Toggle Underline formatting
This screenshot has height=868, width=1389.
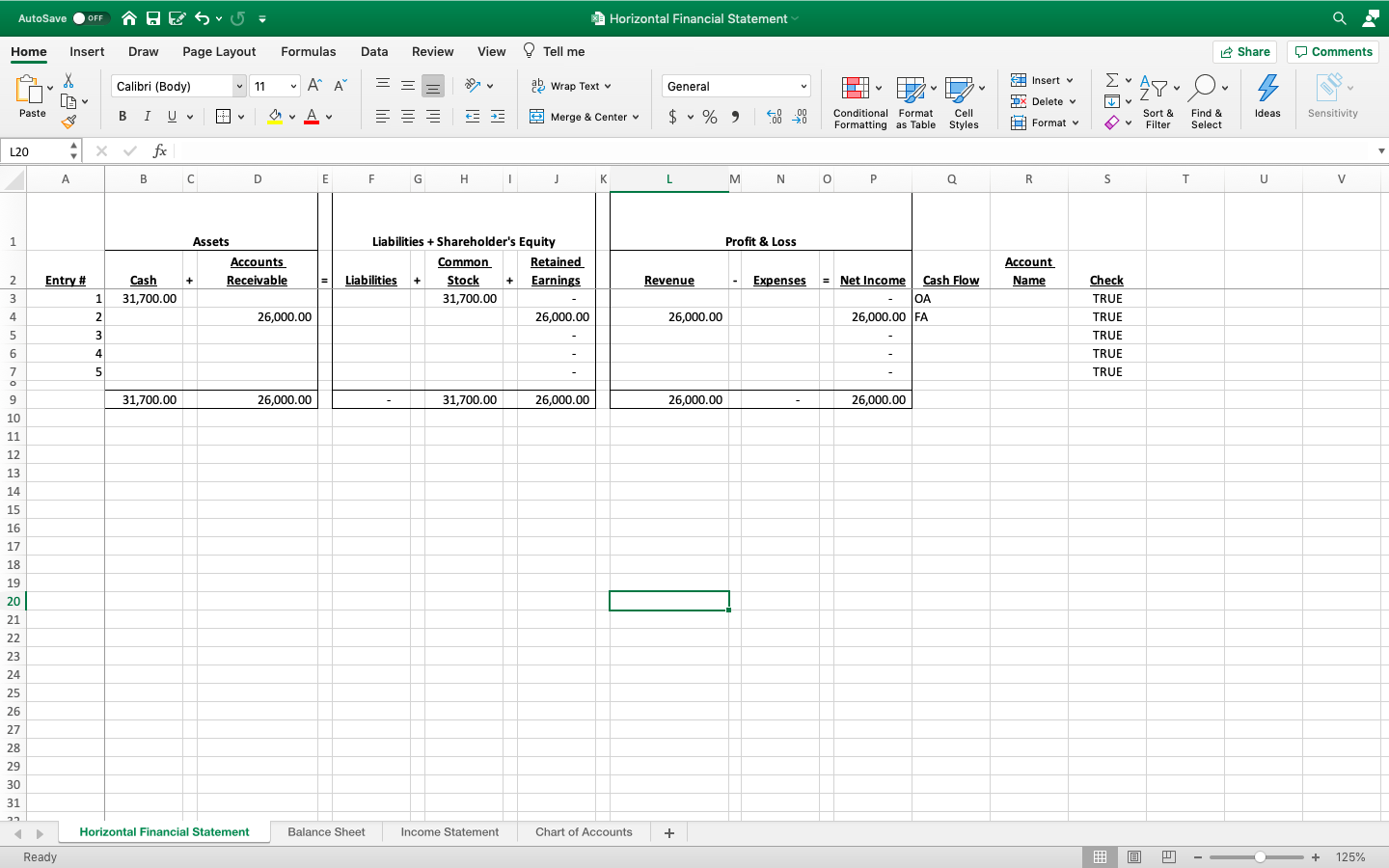point(172,117)
